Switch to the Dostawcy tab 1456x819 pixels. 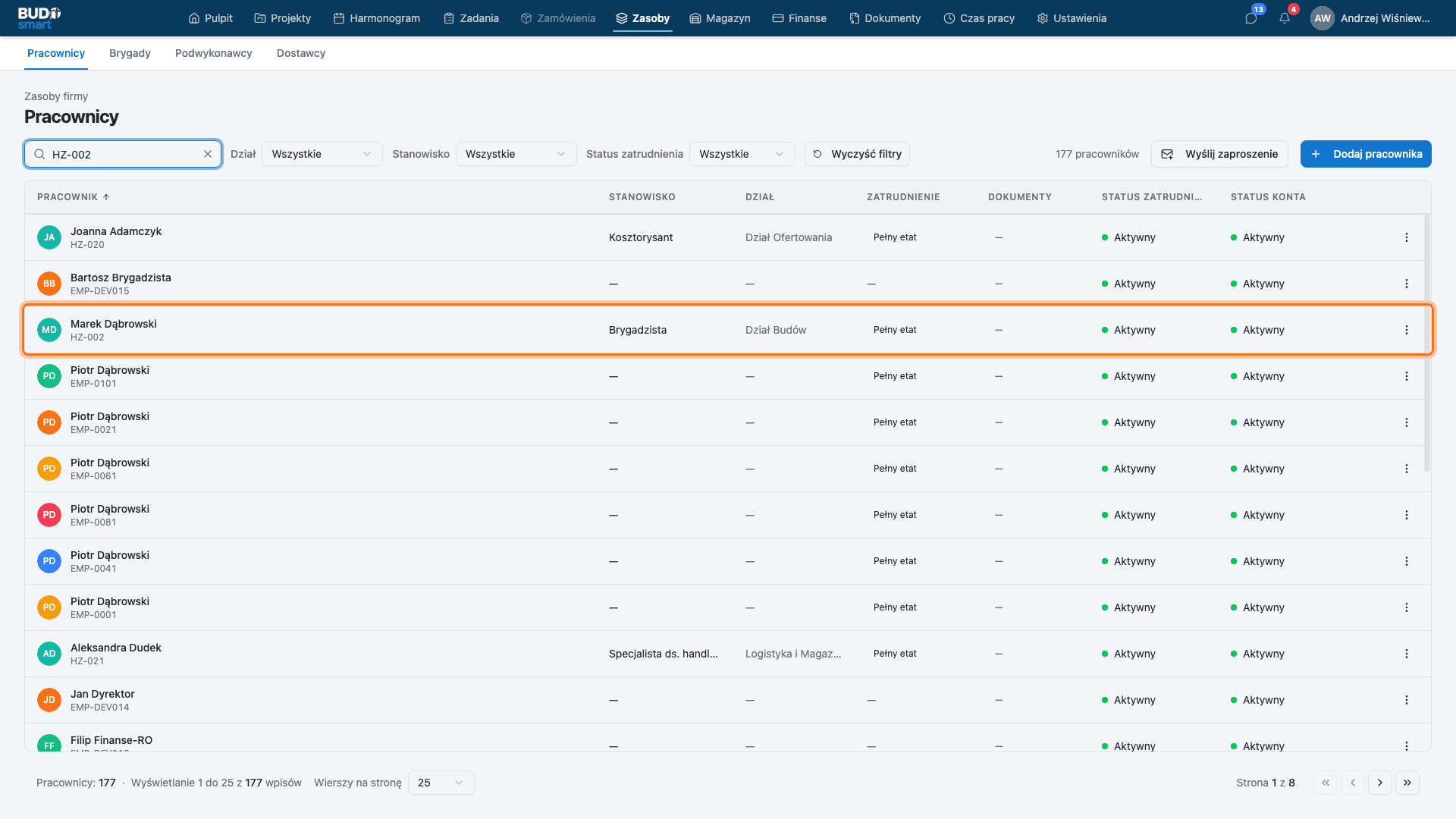click(x=301, y=53)
